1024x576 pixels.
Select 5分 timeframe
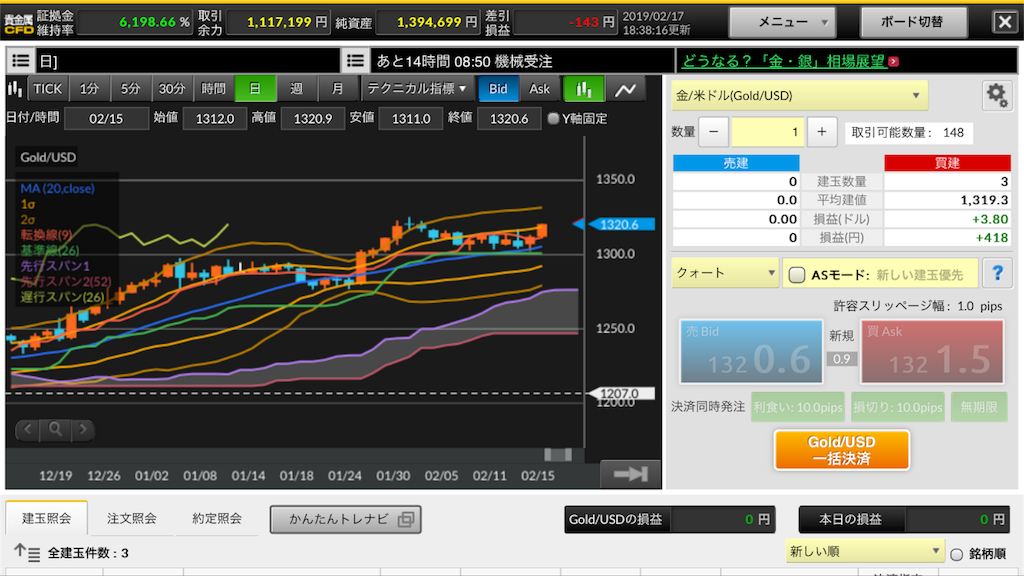[x=130, y=89]
